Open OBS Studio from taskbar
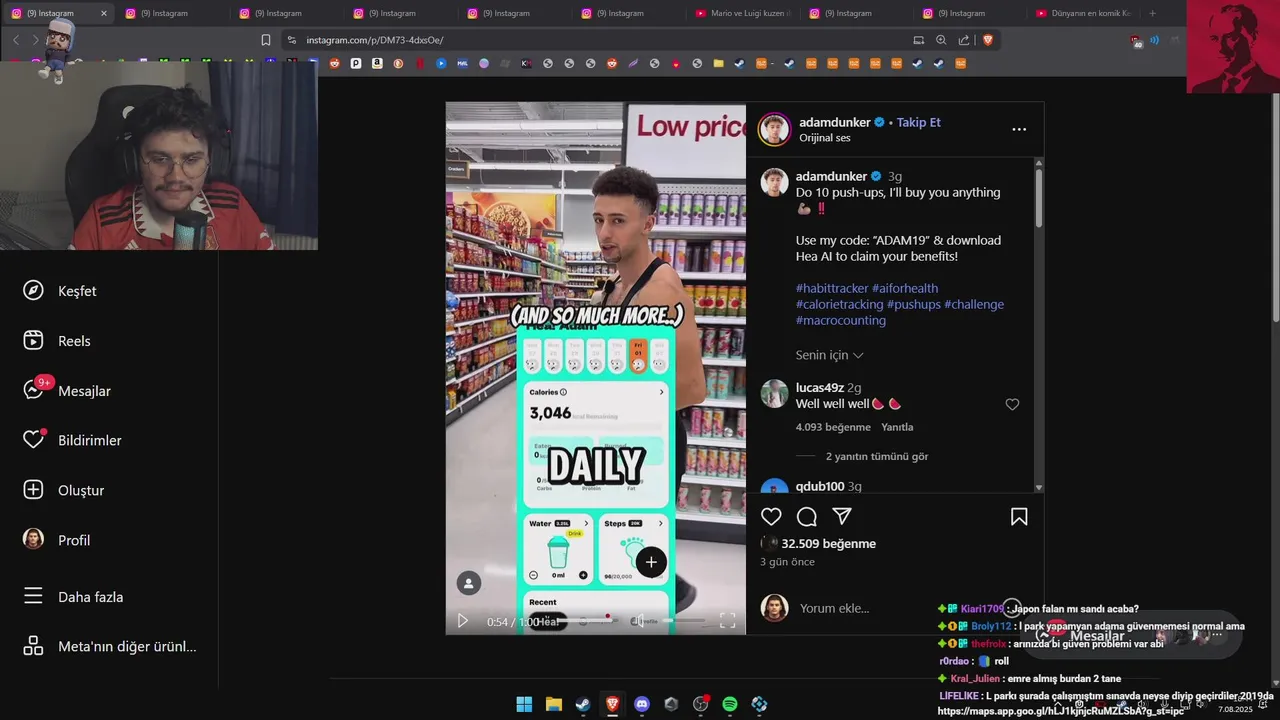1280x720 pixels. tap(700, 704)
